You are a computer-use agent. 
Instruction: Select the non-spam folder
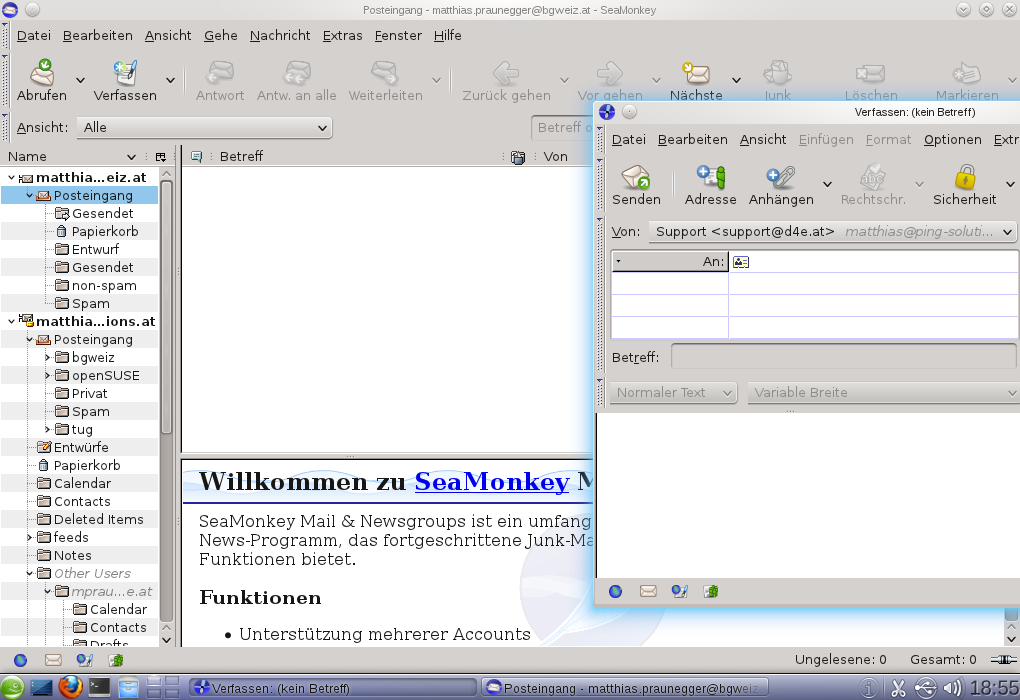click(104, 286)
